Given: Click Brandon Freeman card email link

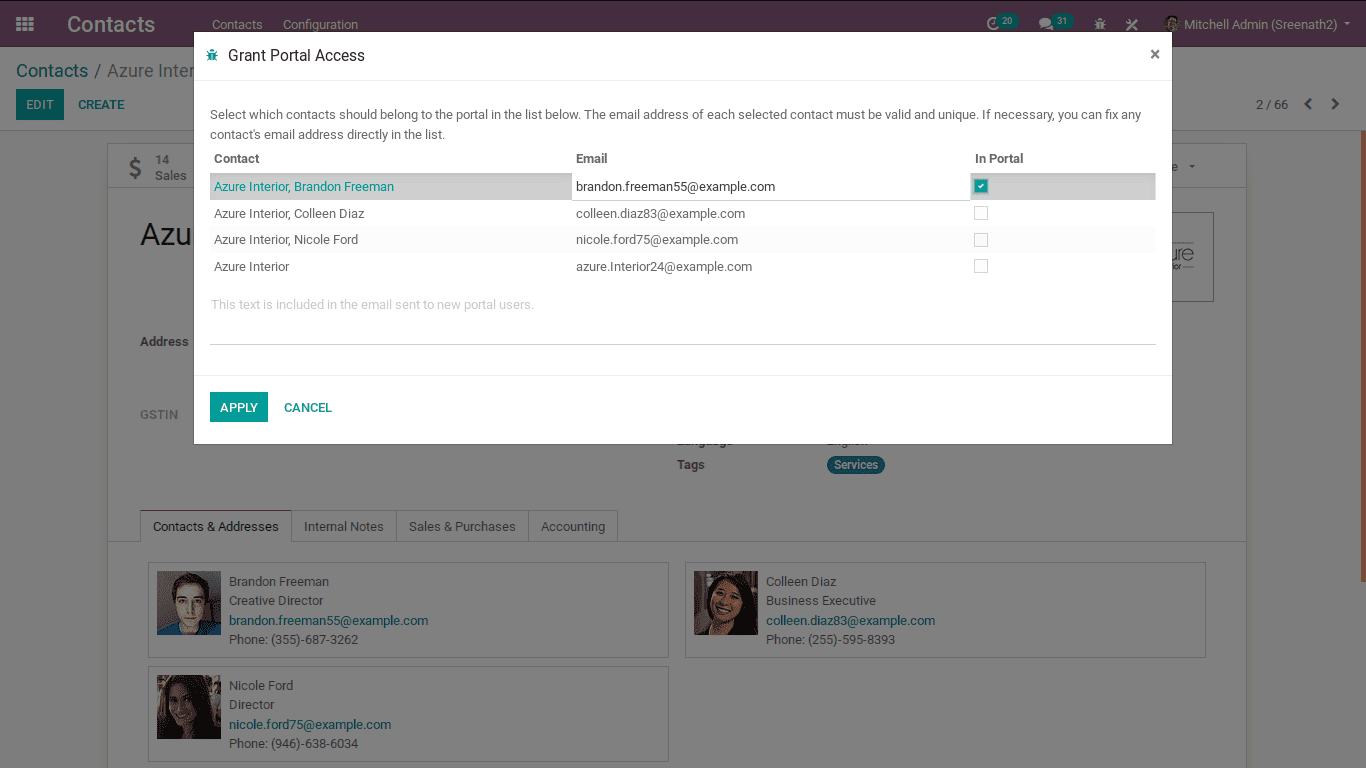Looking at the screenshot, I should (x=328, y=620).
